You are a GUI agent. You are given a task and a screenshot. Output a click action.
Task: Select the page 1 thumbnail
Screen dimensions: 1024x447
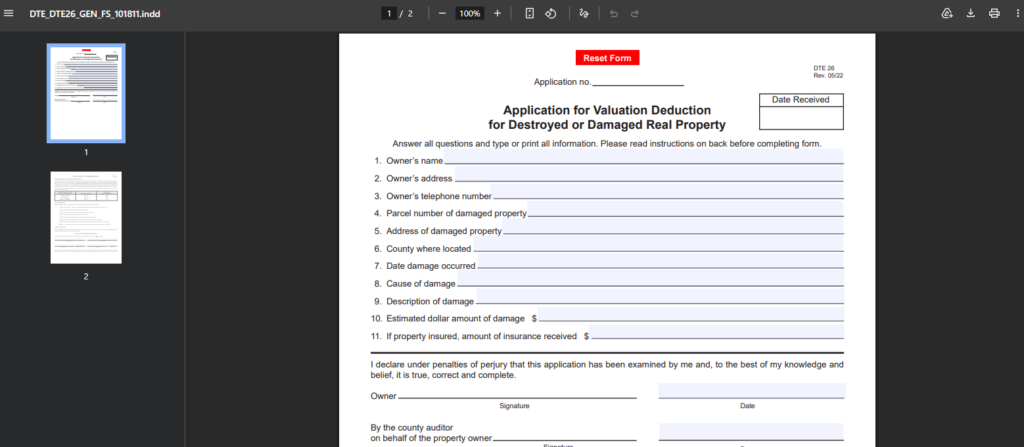pyautogui.click(x=86, y=93)
